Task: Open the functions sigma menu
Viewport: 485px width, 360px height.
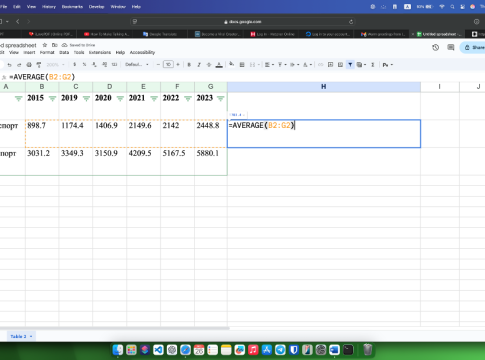Action: pos(373,65)
